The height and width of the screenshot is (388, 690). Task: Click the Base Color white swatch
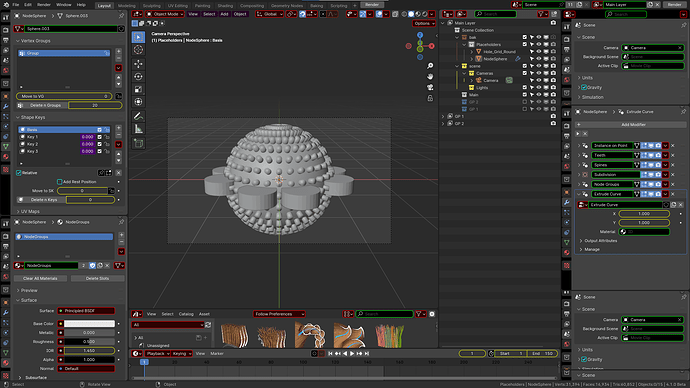coord(89,324)
